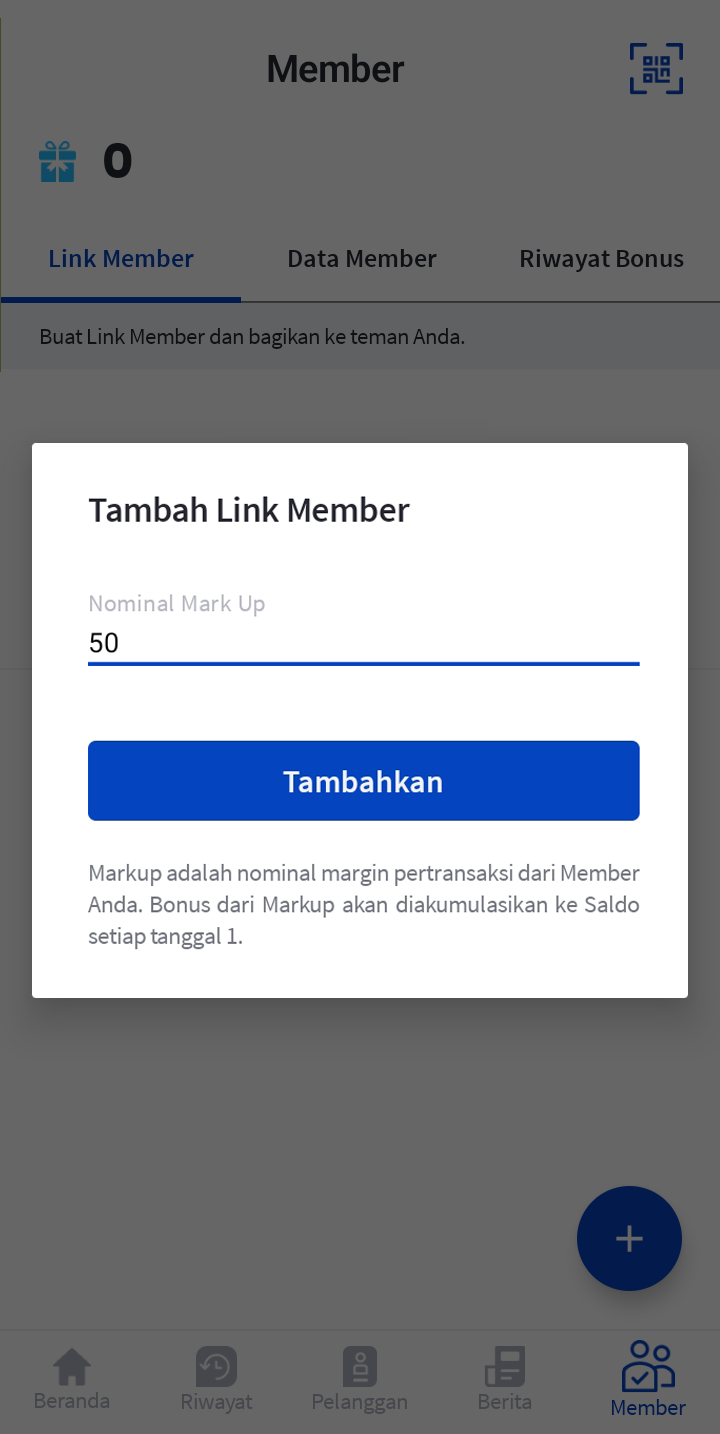The image size is (720, 1434).
Task: Open the Pelanggan customers icon
Action: click(x=360, y=1367)
